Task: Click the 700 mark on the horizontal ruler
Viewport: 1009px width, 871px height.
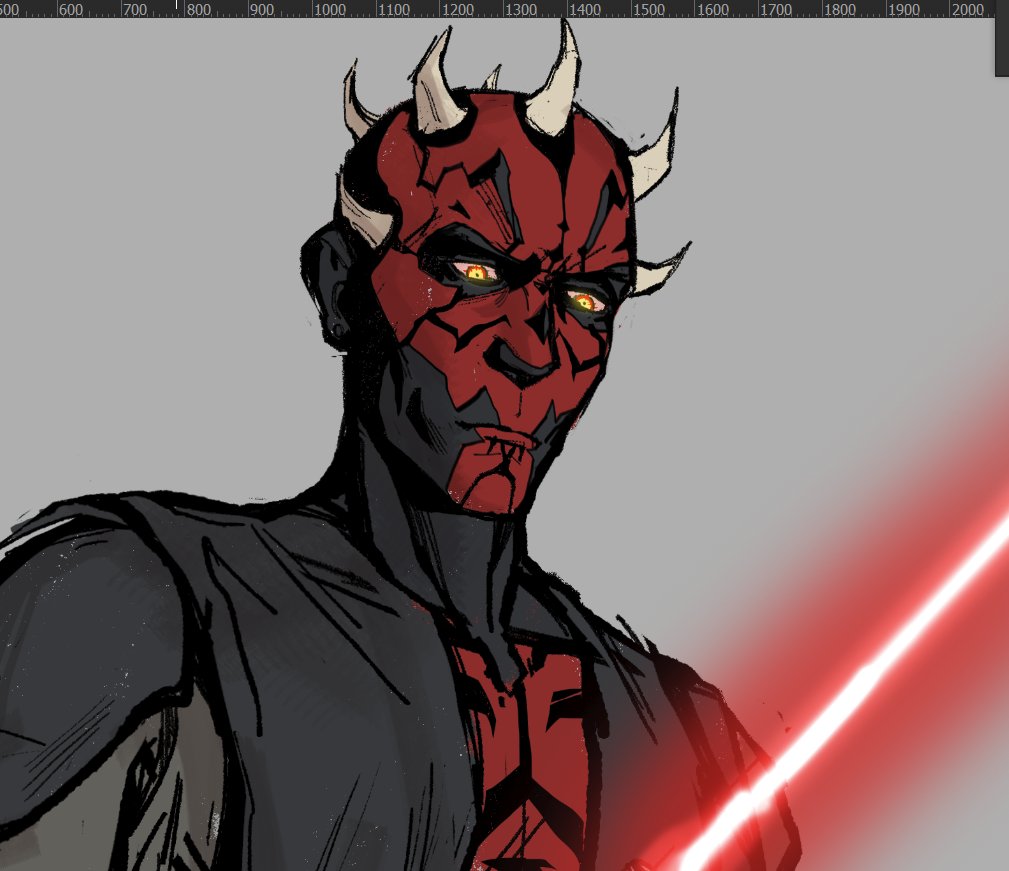Action: point(135,10)
